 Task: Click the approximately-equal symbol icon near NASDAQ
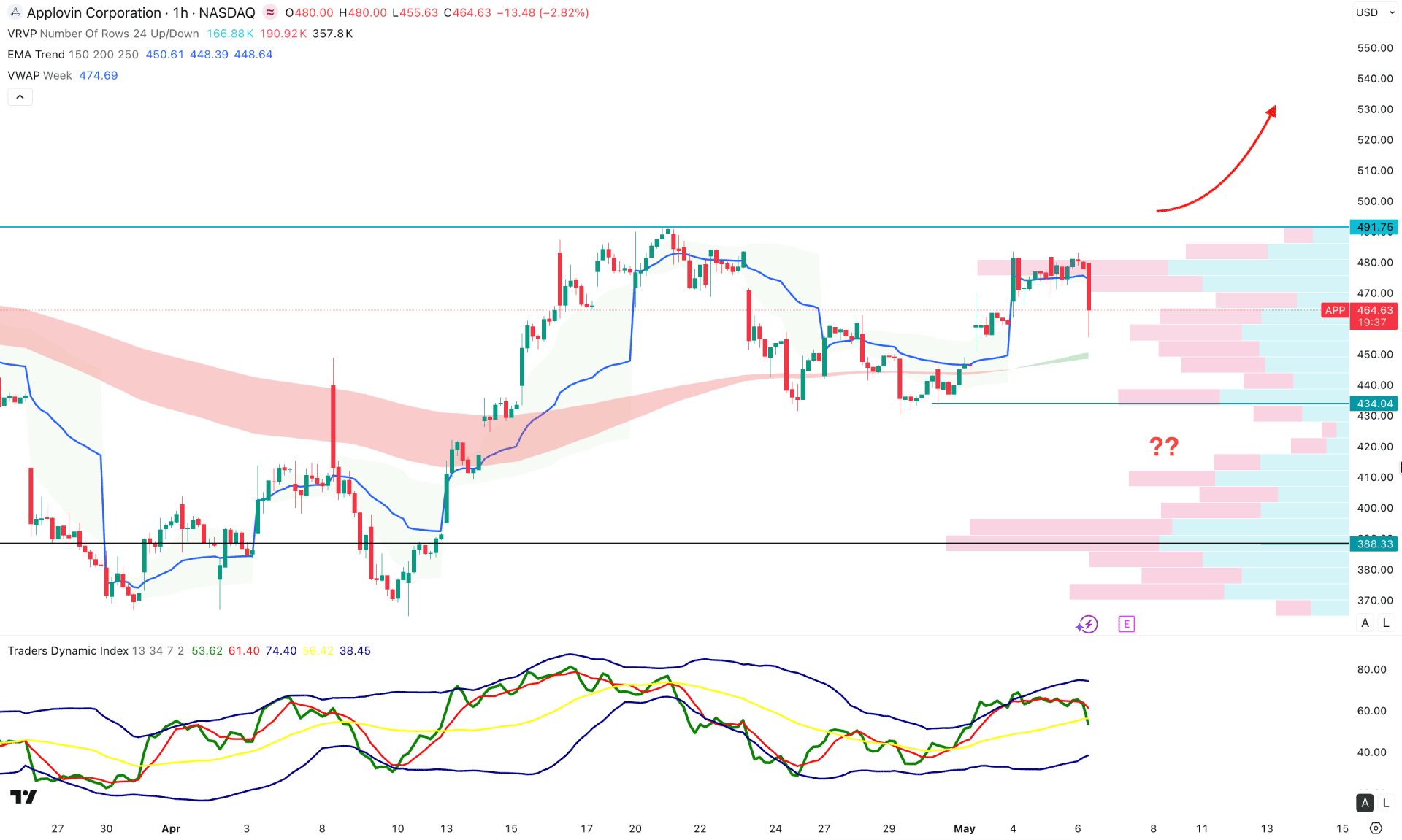click(270, 12)
